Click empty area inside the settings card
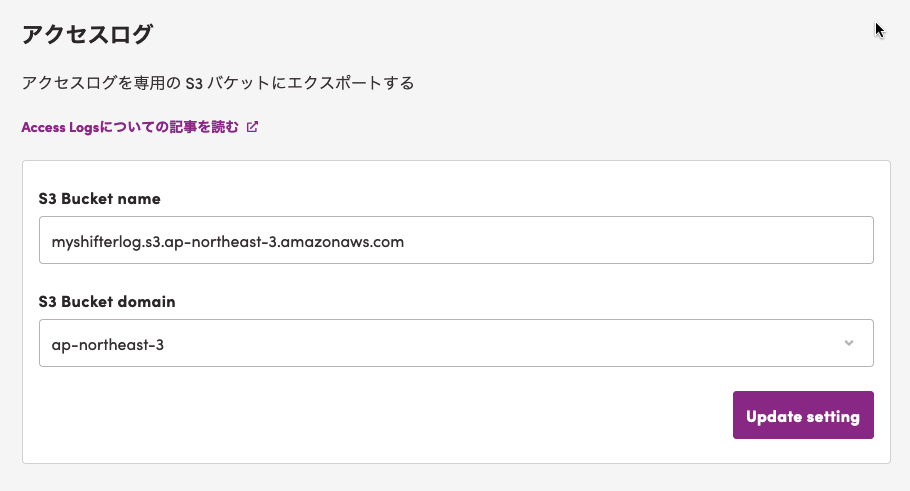Screen dimensions: 910x491 pos(377,415)
